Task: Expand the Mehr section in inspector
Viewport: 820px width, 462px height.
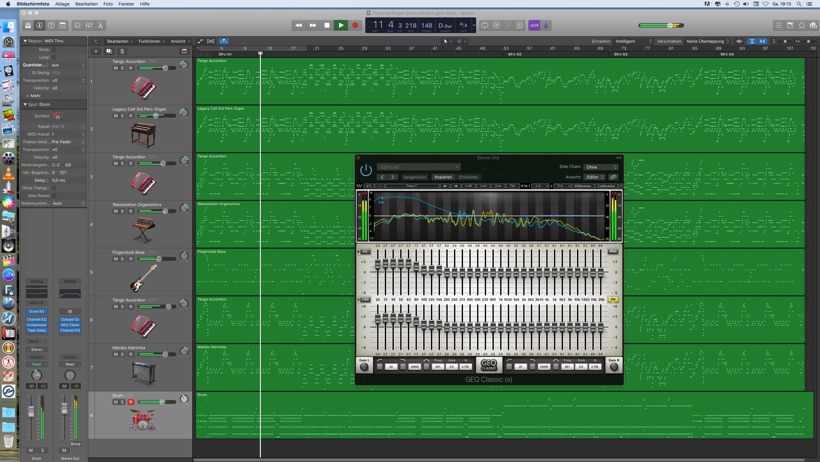Action: click(27, 96)
